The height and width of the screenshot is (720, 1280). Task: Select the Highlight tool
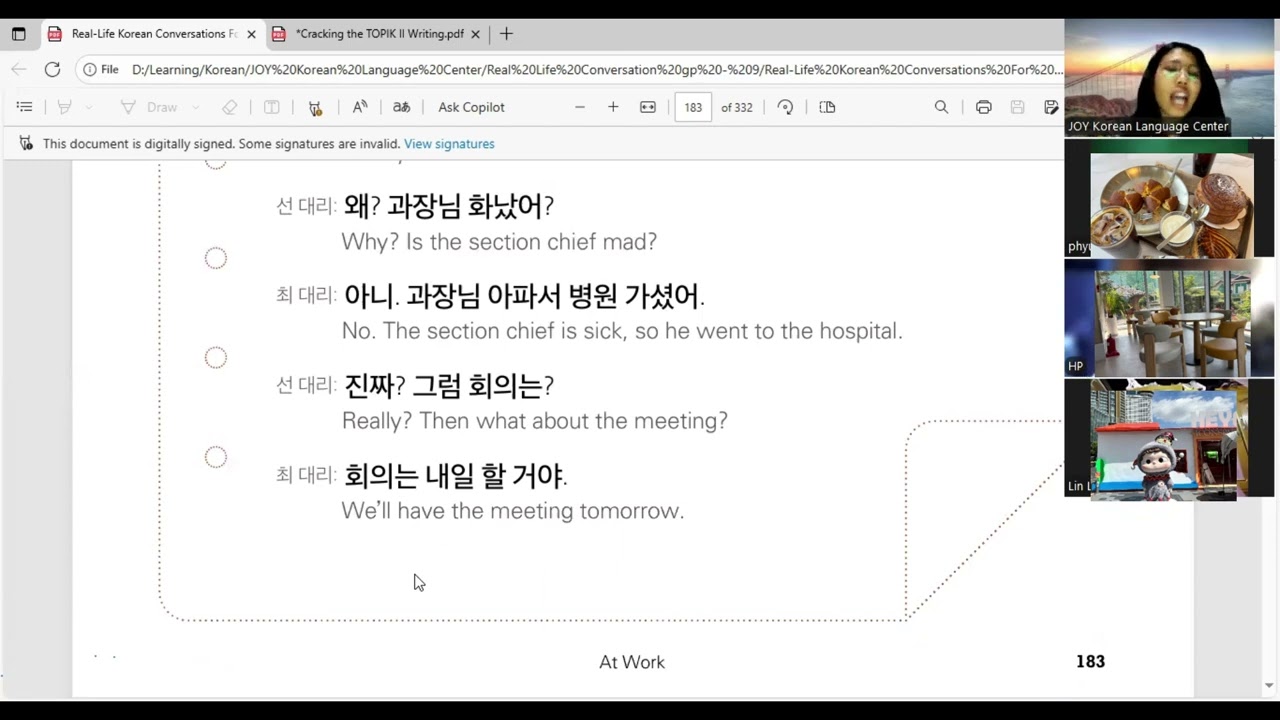(64, 107)
